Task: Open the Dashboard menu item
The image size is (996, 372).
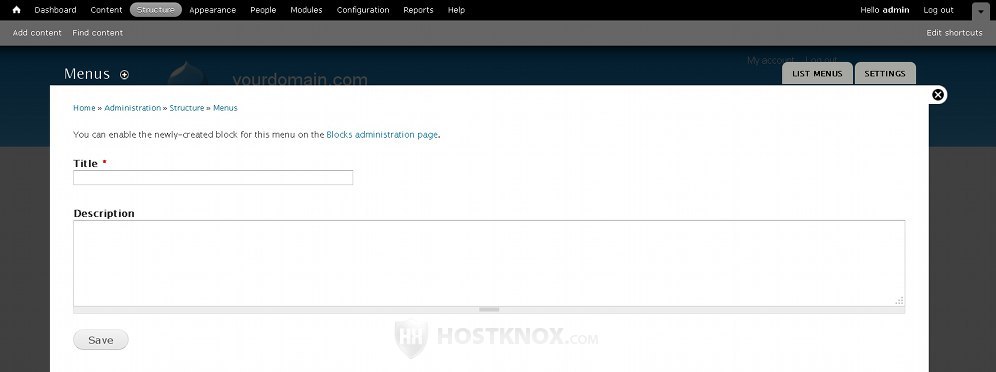Action: coord(55,10)
